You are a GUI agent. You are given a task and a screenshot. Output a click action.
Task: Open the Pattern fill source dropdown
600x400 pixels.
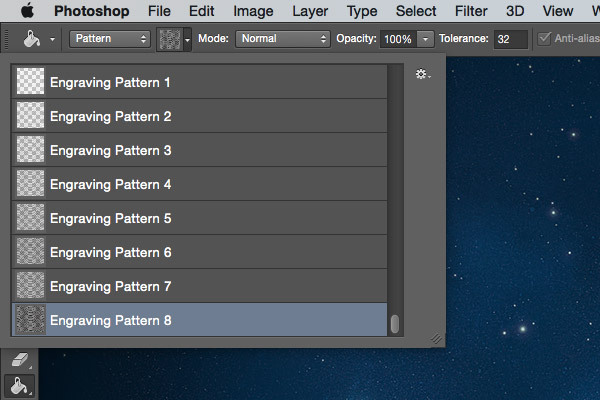point(110,39)
